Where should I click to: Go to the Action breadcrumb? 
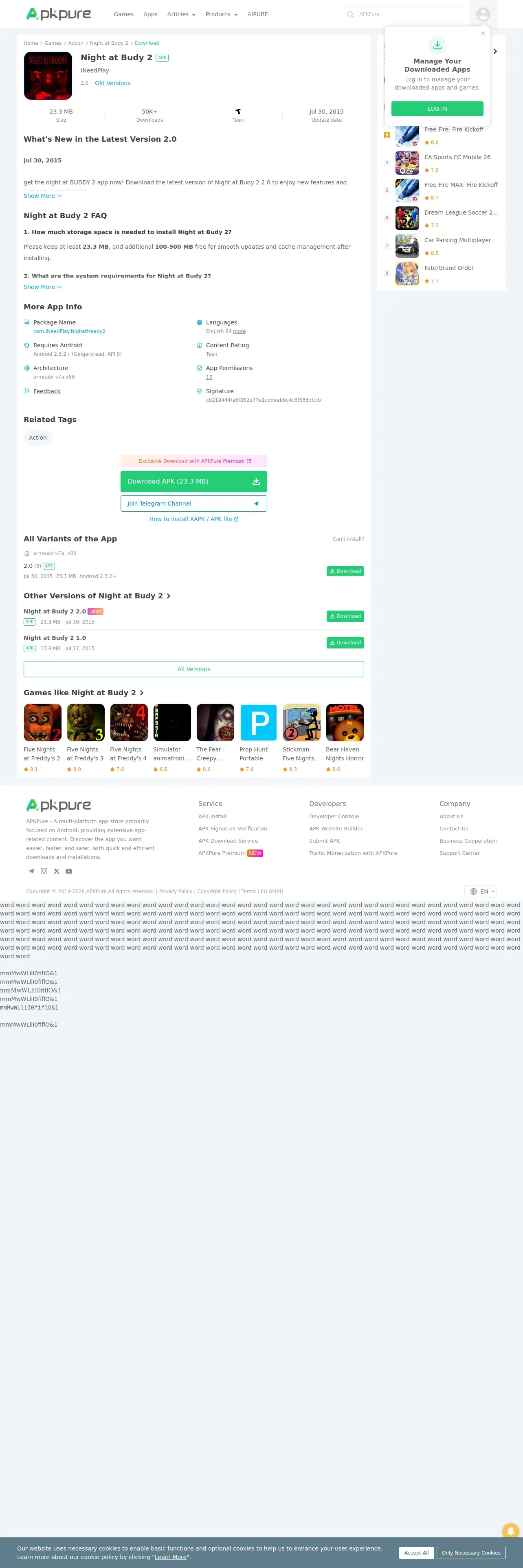pyautogui.click(x=75, y=43)
